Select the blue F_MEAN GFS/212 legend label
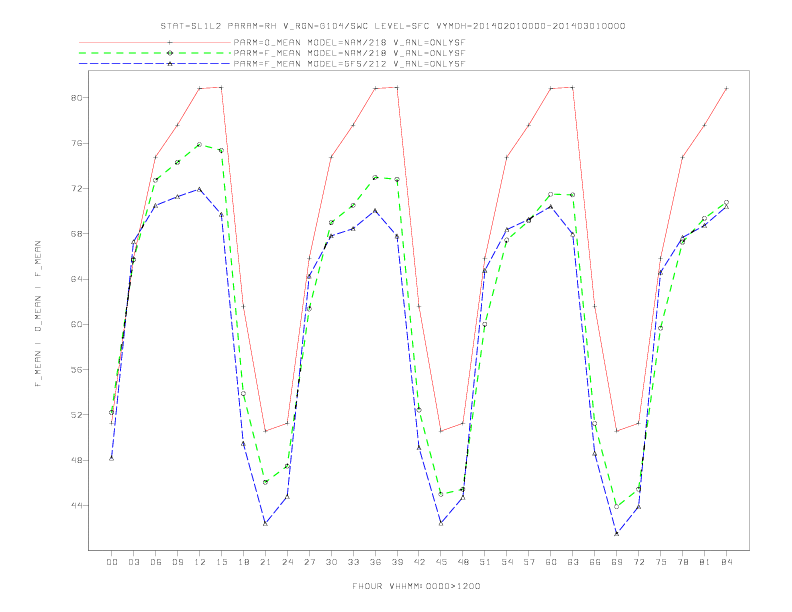The height and width of the screenshot is (612, 792). pyautogui.click(x=349, y=64)
